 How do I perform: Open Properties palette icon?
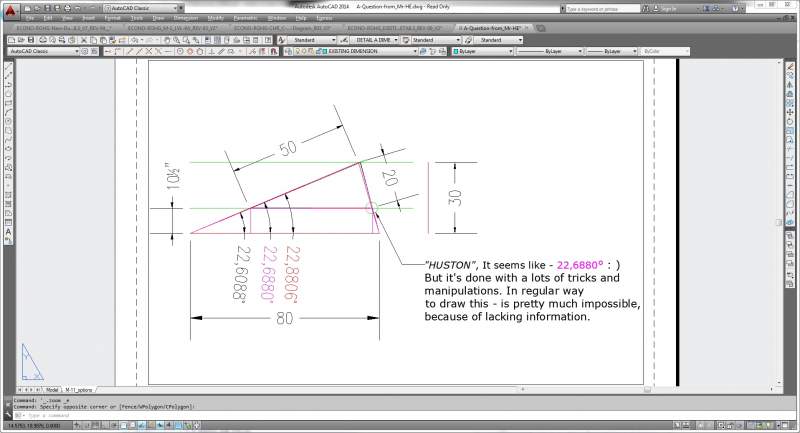[207, 40]
